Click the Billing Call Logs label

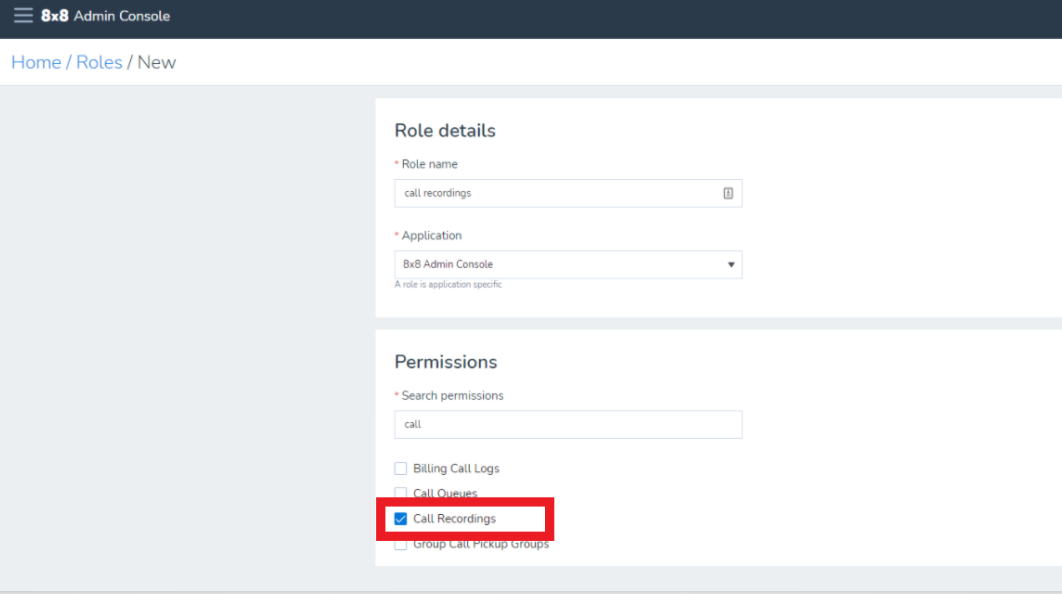tap(456, 468)
